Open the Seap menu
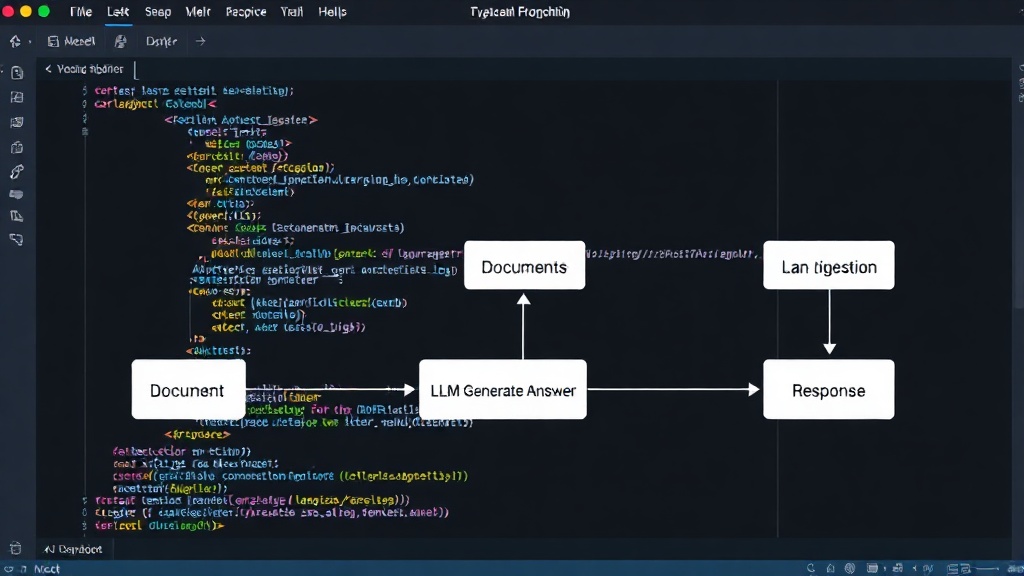This screenshot has width=1024, height=576. coord(158,12)
